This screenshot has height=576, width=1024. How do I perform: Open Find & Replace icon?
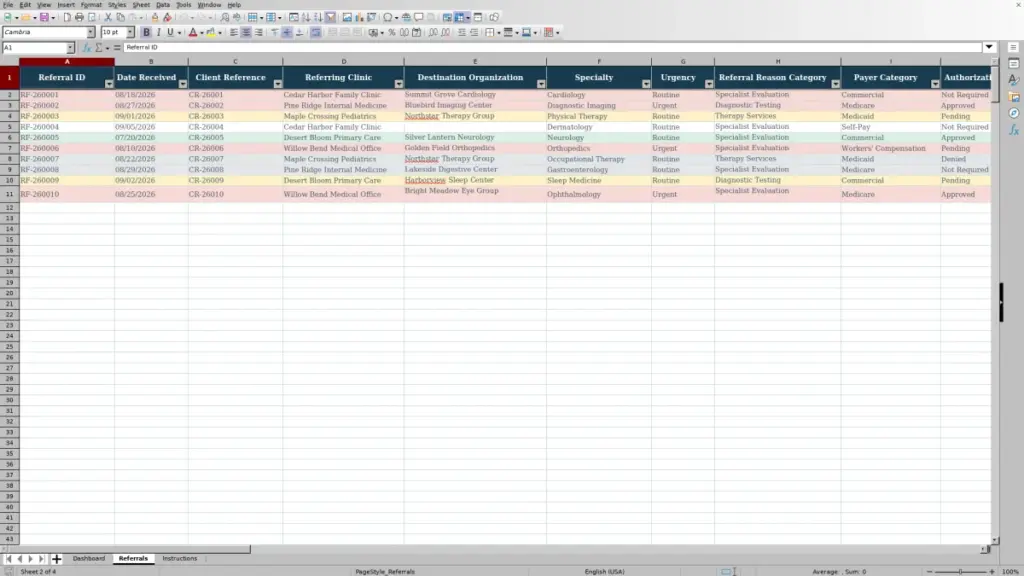click(x=225, y=18)
